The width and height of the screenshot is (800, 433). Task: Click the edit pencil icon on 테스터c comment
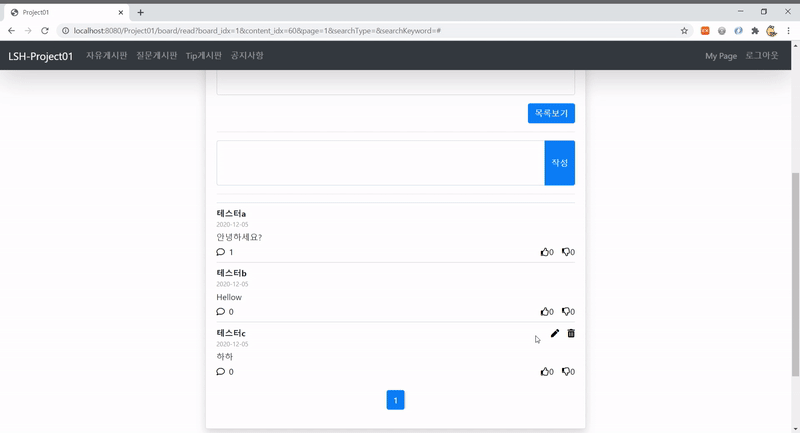(x=555, y=333)
